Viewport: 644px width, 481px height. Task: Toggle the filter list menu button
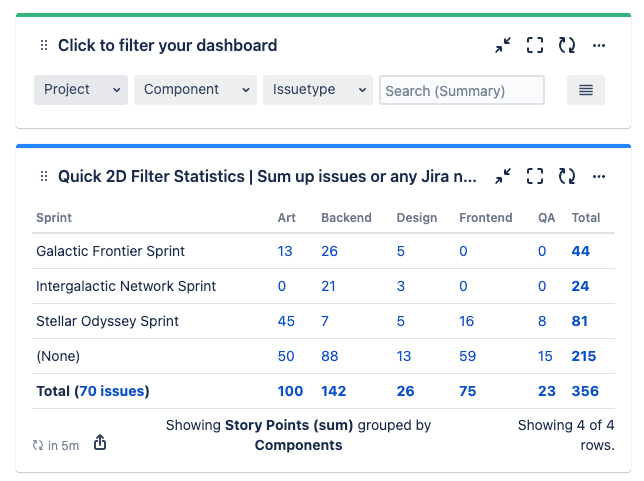pos(586,90)
